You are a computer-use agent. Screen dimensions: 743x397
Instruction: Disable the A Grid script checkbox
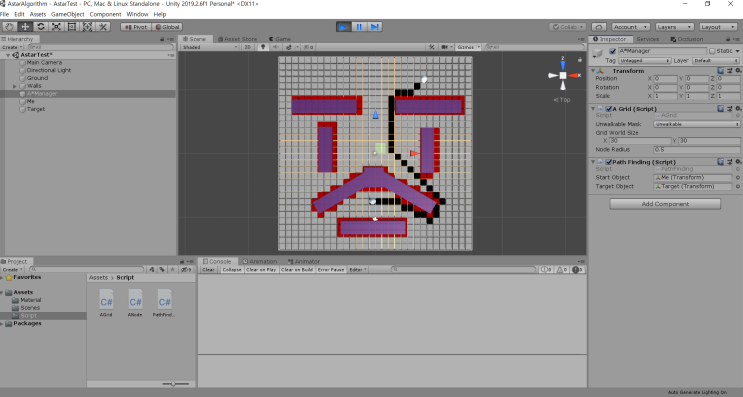609,109
